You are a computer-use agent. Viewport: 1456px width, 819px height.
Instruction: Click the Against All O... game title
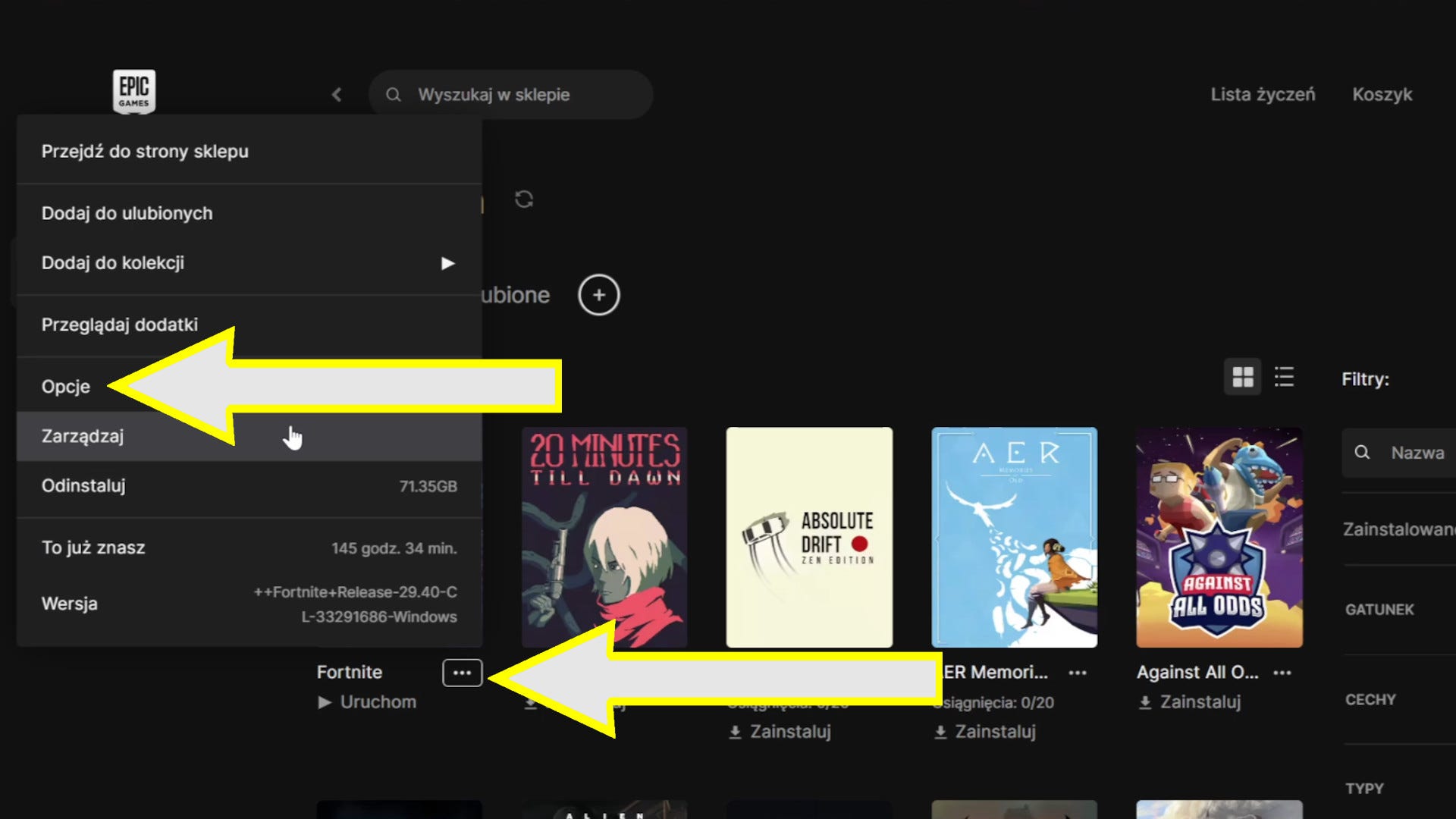click(x=1197, y=673)
